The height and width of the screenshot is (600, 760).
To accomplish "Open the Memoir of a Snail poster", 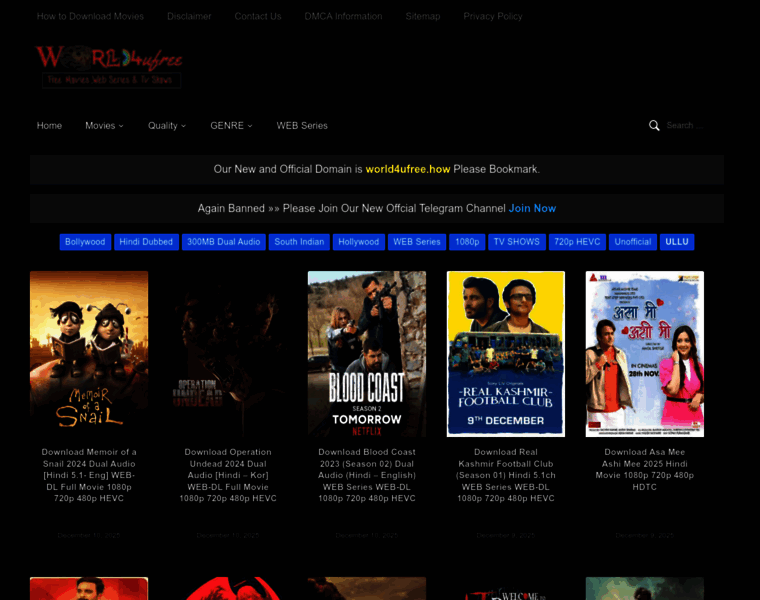I will coord(89,353).
